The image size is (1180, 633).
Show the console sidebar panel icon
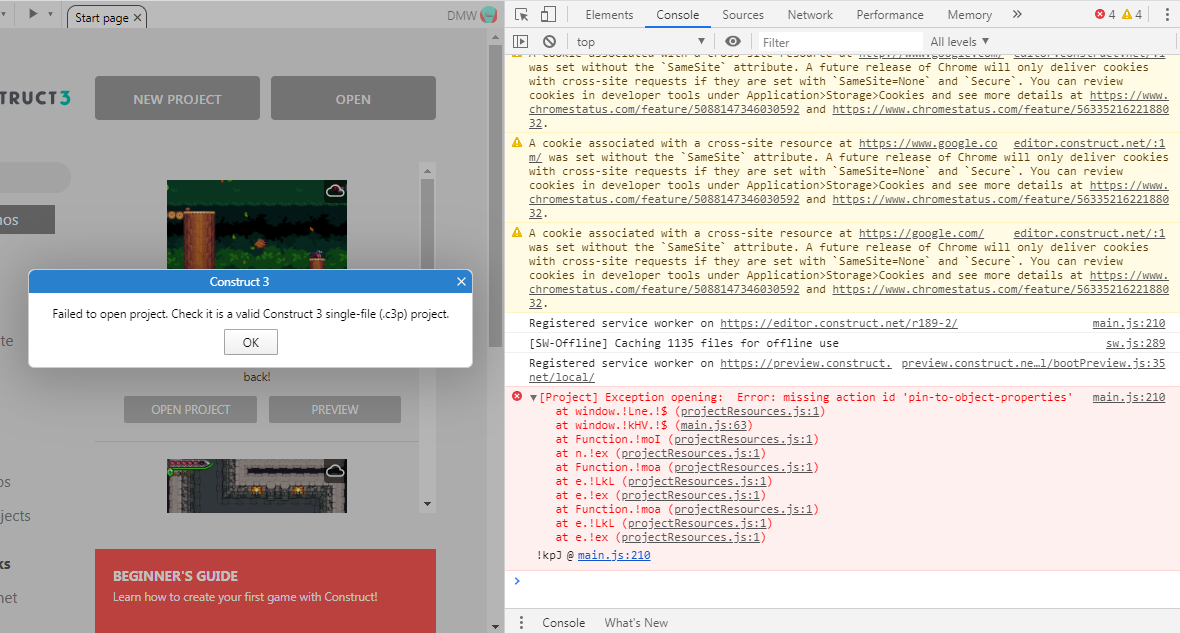521,41
